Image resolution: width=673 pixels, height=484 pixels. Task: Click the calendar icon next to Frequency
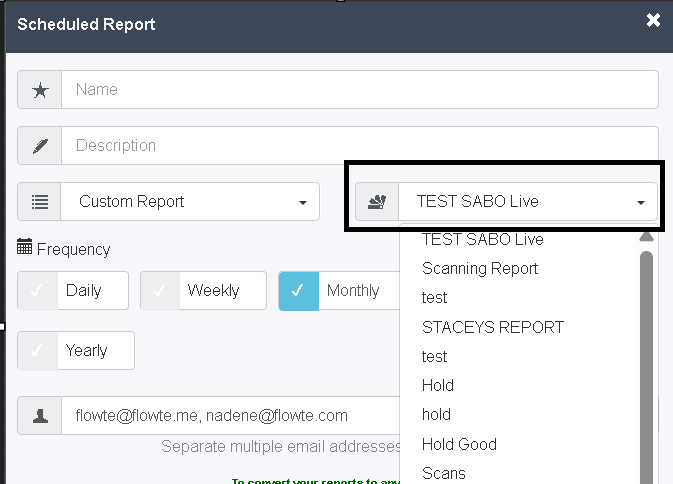[x=25, y=248]
